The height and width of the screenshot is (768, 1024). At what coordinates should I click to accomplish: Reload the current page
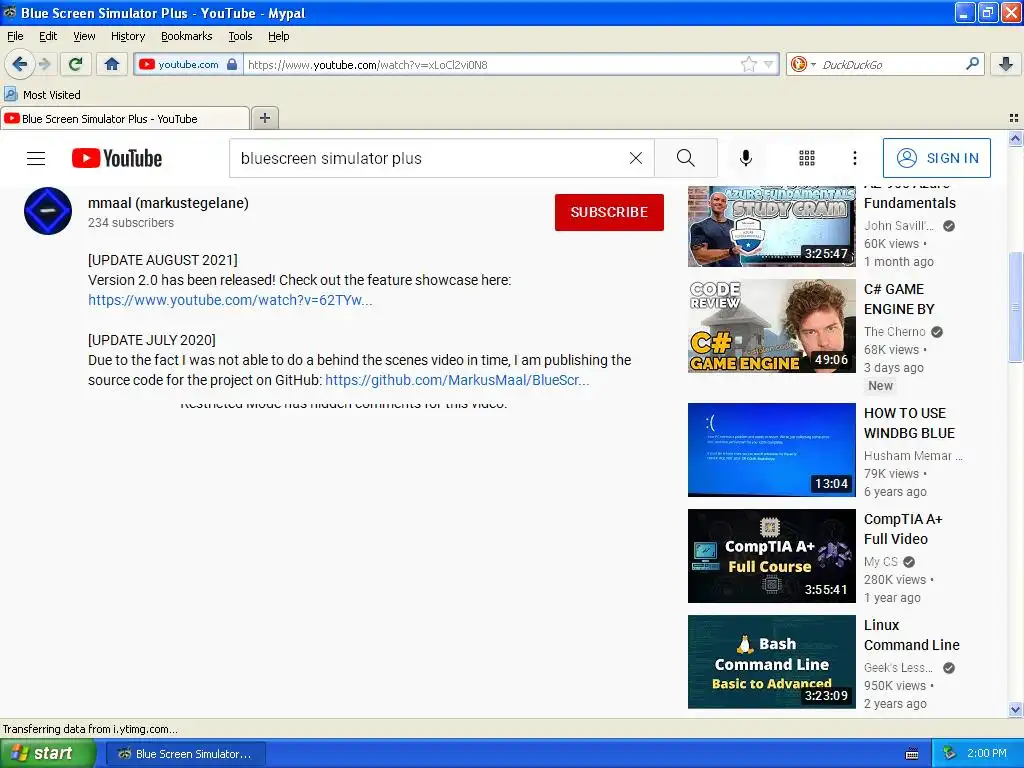coord(75,64)
